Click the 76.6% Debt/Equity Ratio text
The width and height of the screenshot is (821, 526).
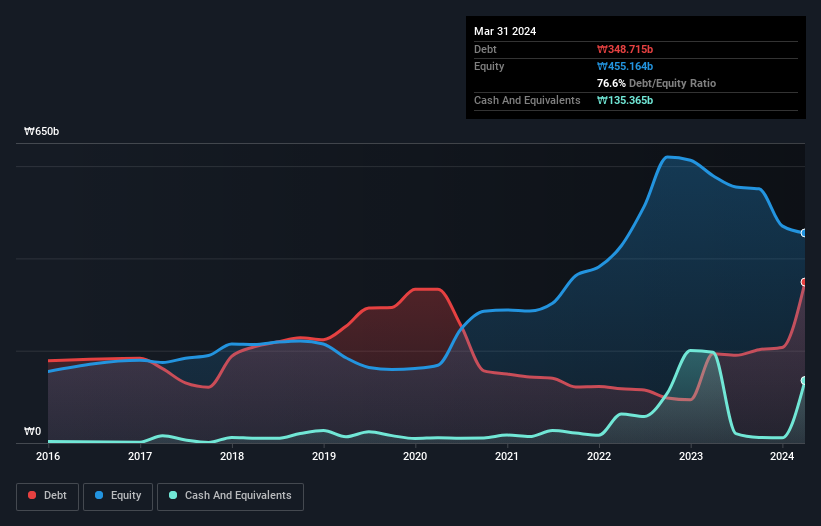pyautogui.click(x=656, y=83)
